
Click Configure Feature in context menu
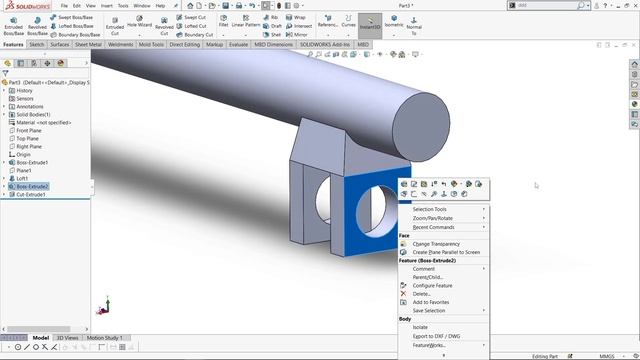pyautogui.click(x=444, y=285)
